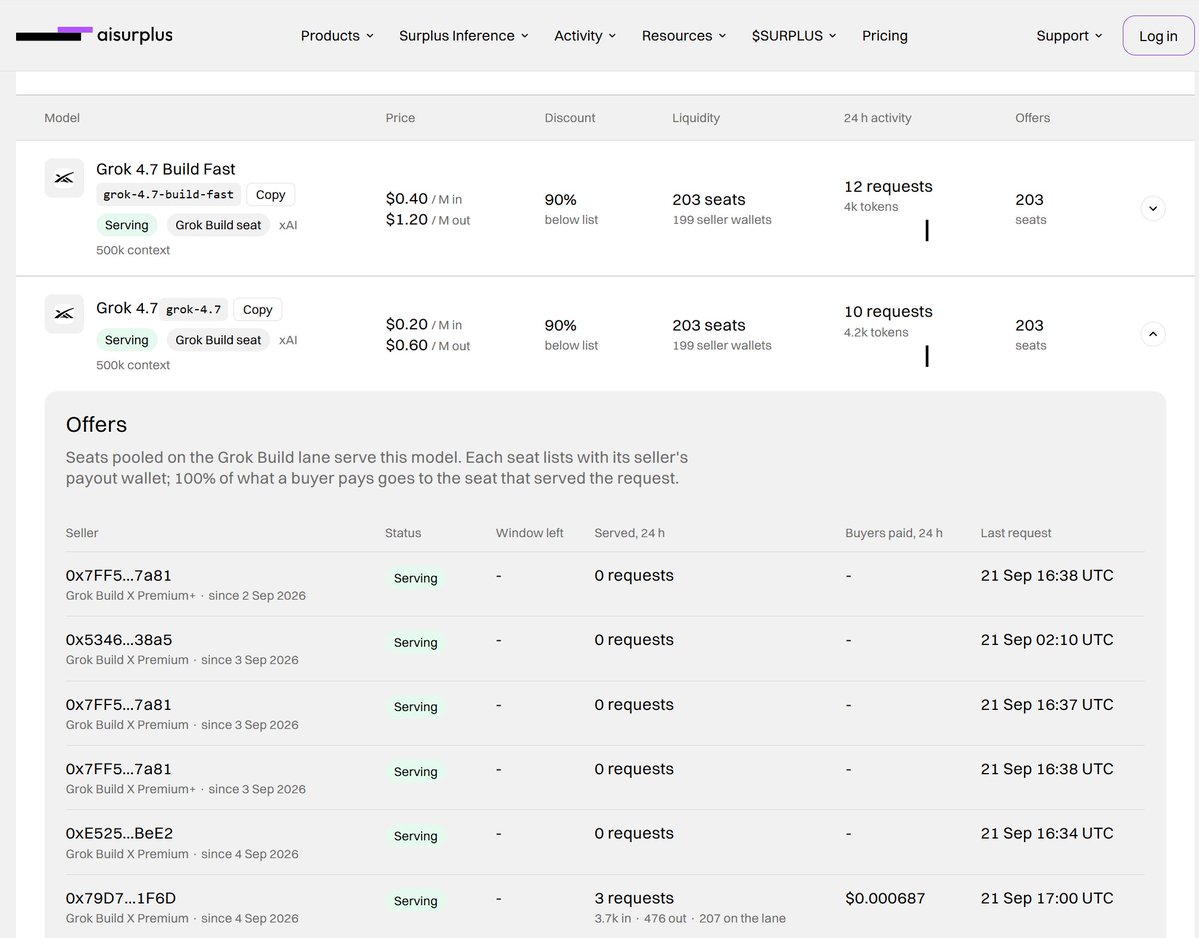Viewport: 1199px width, 938px height.
Task: Open the $SURPLUS dropdown menu
Action: pos(794,36)
